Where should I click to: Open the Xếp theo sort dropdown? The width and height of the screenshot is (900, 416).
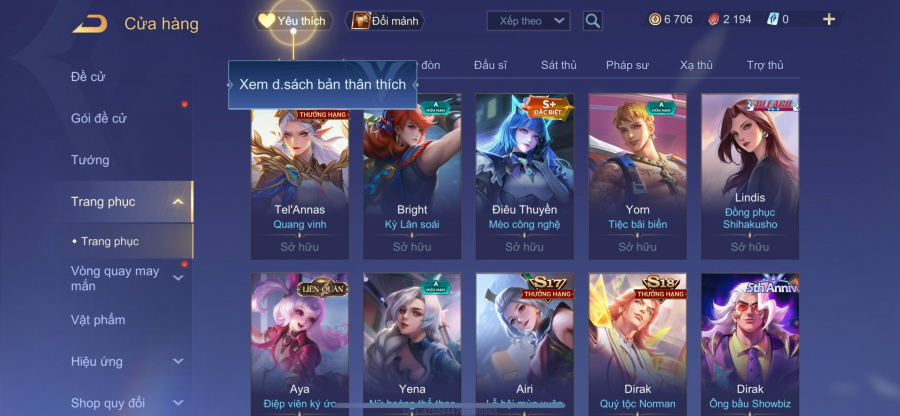coord(529,21)
